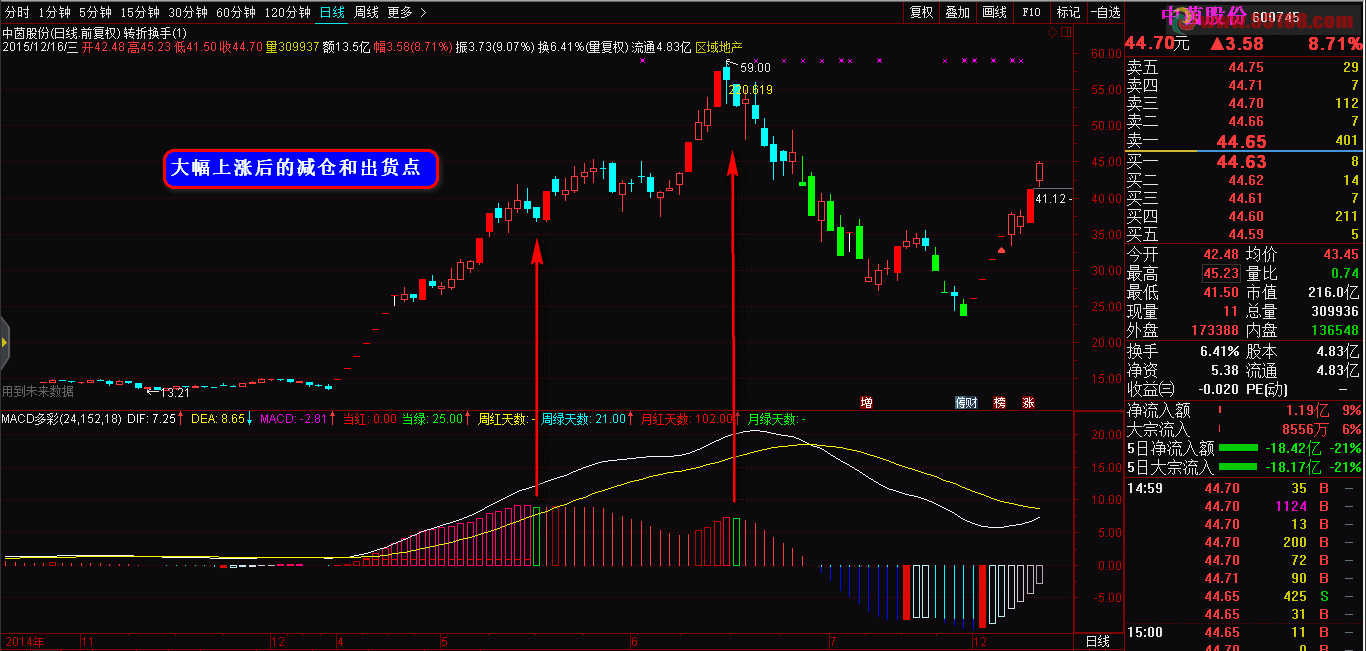The width and height of the screenshot is (1366, 651).
Task: Click the stock code 600745
Action: click(1275, 18)
